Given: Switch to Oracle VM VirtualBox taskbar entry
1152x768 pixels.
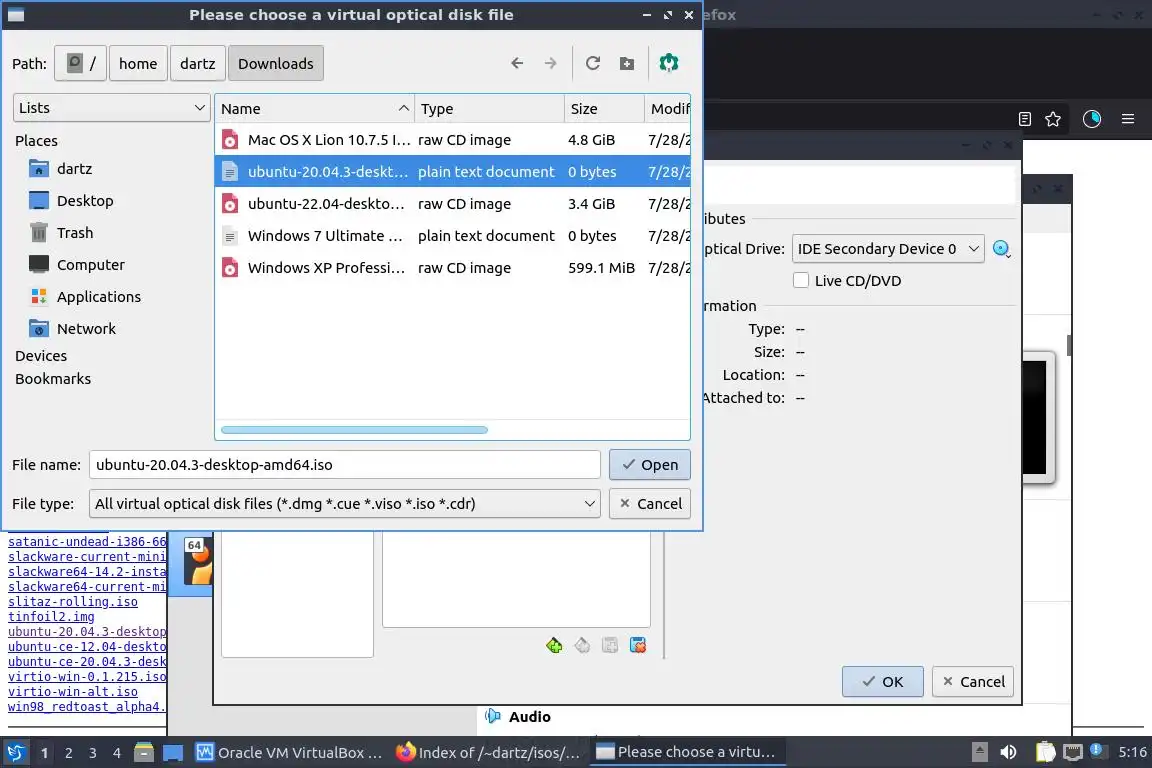Looking at the screenshot, I should (x=289, y=752).
